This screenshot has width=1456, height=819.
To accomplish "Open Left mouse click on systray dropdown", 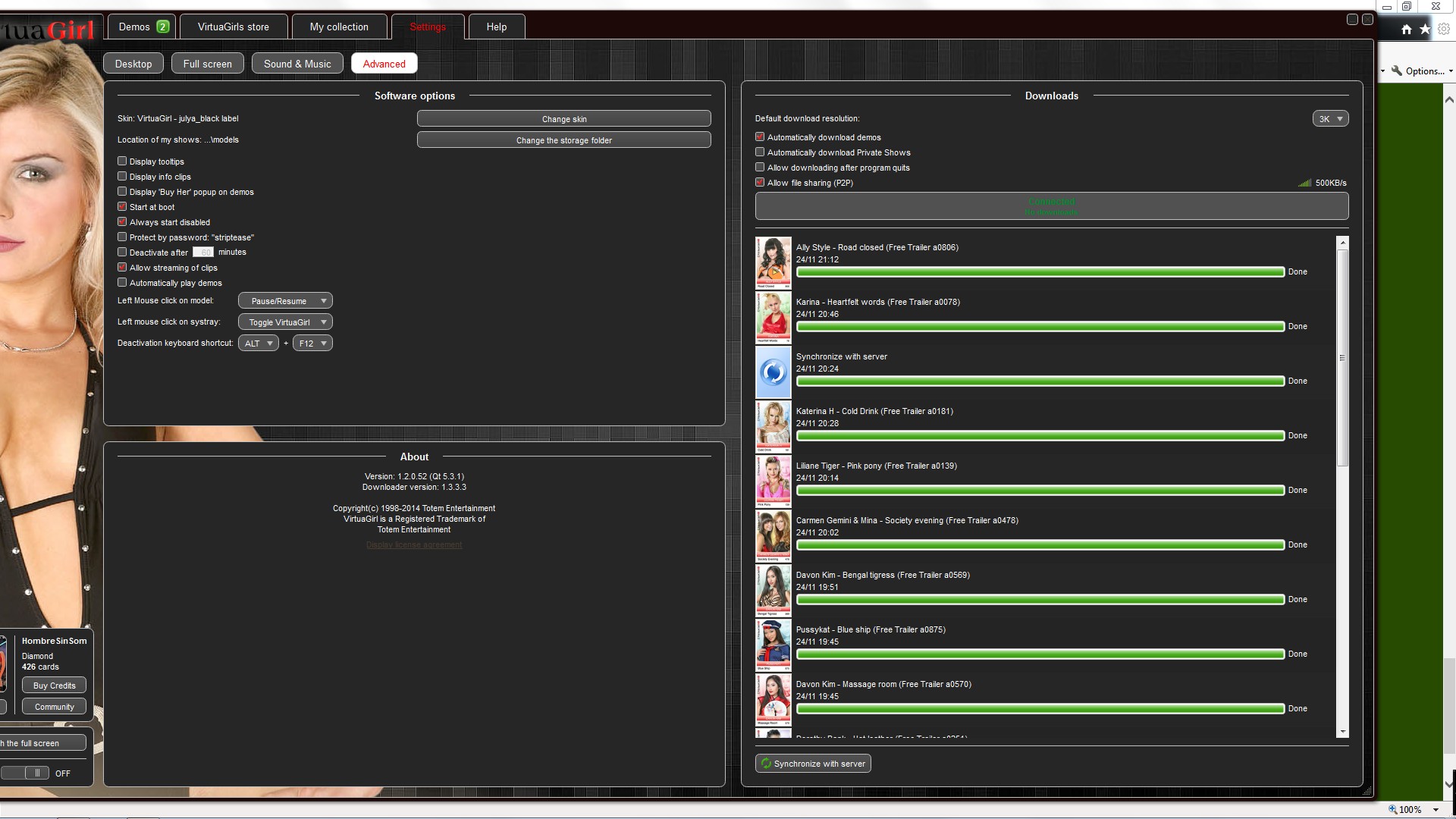I will click(x=285, y=322).
